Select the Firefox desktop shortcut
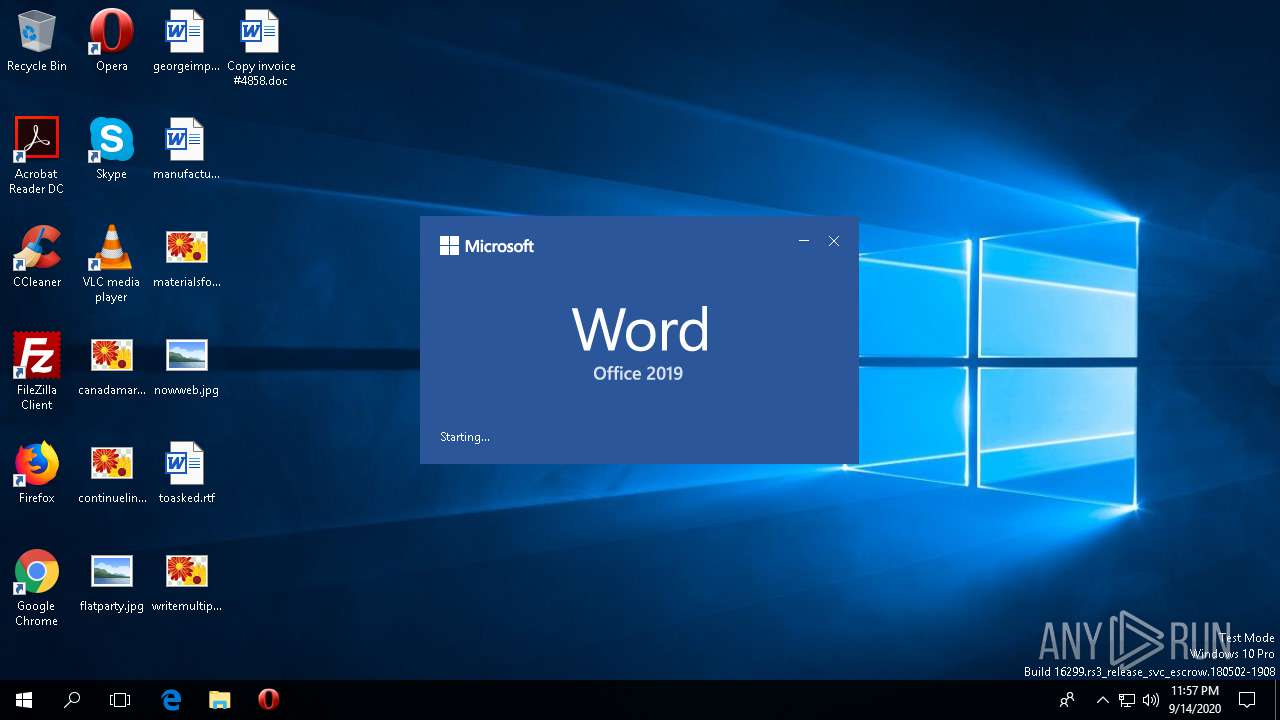The width and height of the screenshot is (1280, 720). coord(37,473)
